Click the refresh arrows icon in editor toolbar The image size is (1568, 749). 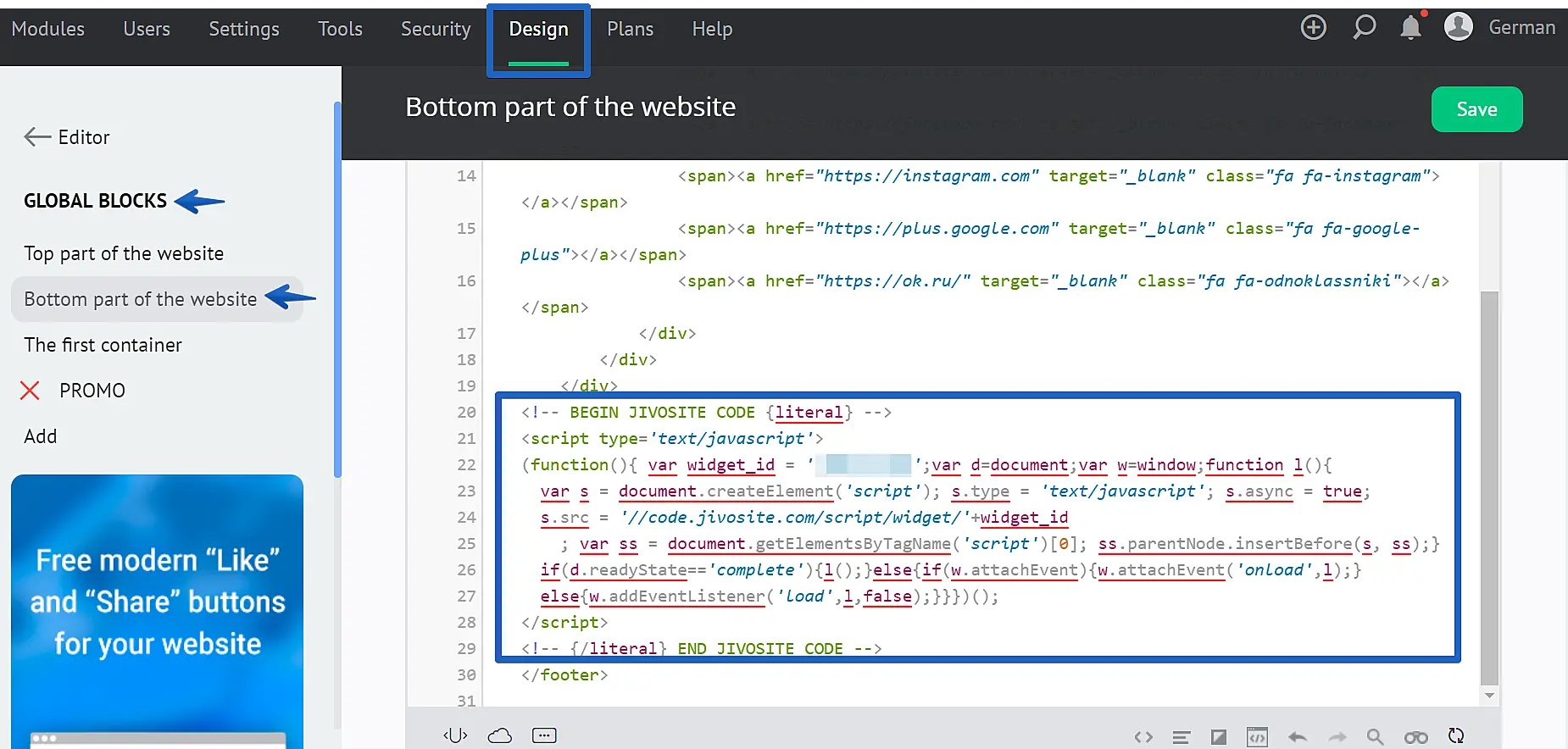click(1456, 736)
